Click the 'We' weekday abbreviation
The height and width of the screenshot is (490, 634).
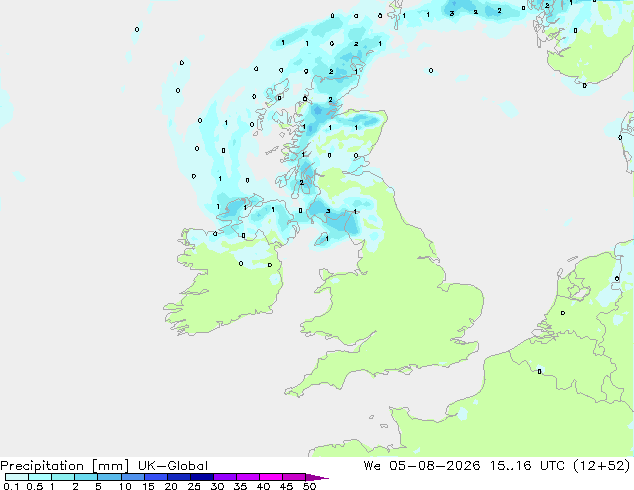point(372,466)
